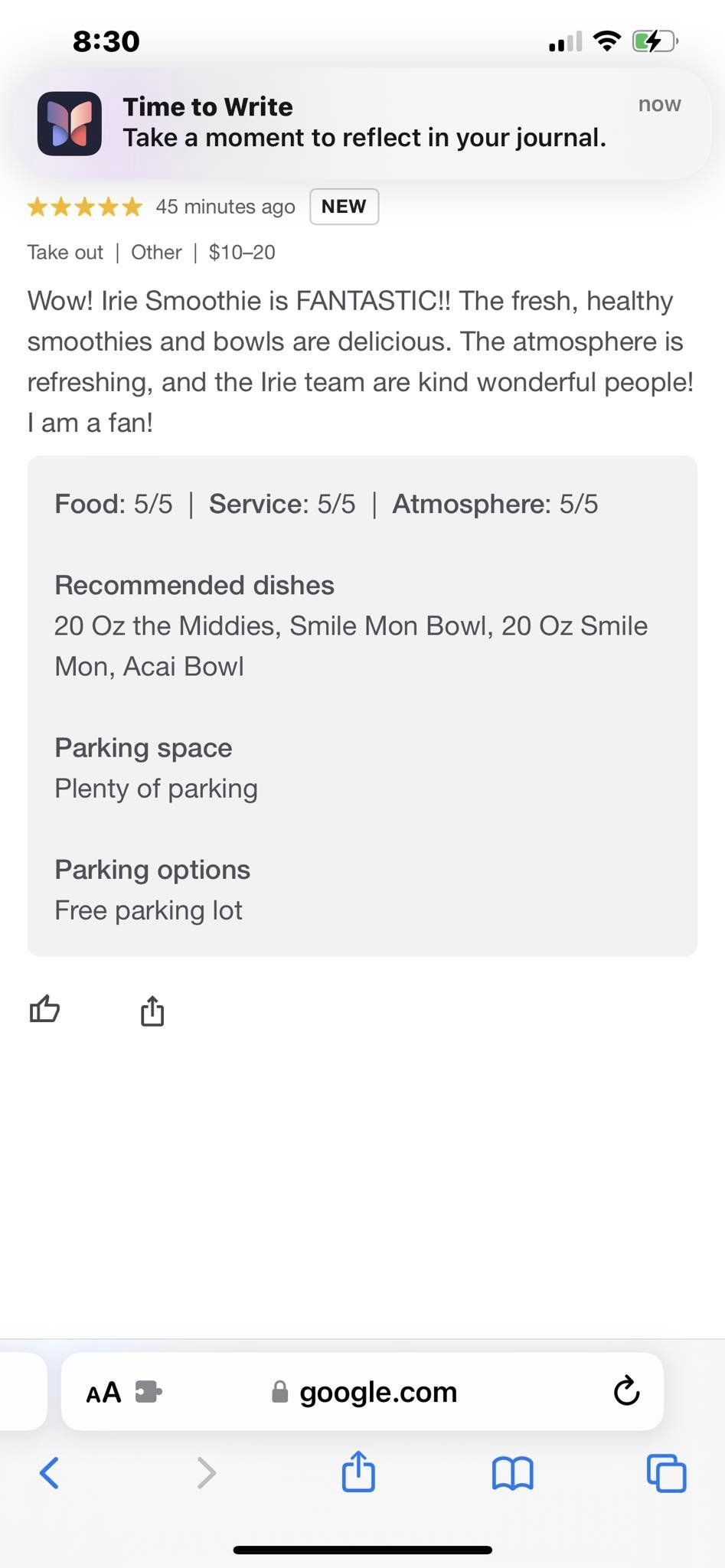
Task: Tap the share review icon below the review
Action: click(152, 1011)
